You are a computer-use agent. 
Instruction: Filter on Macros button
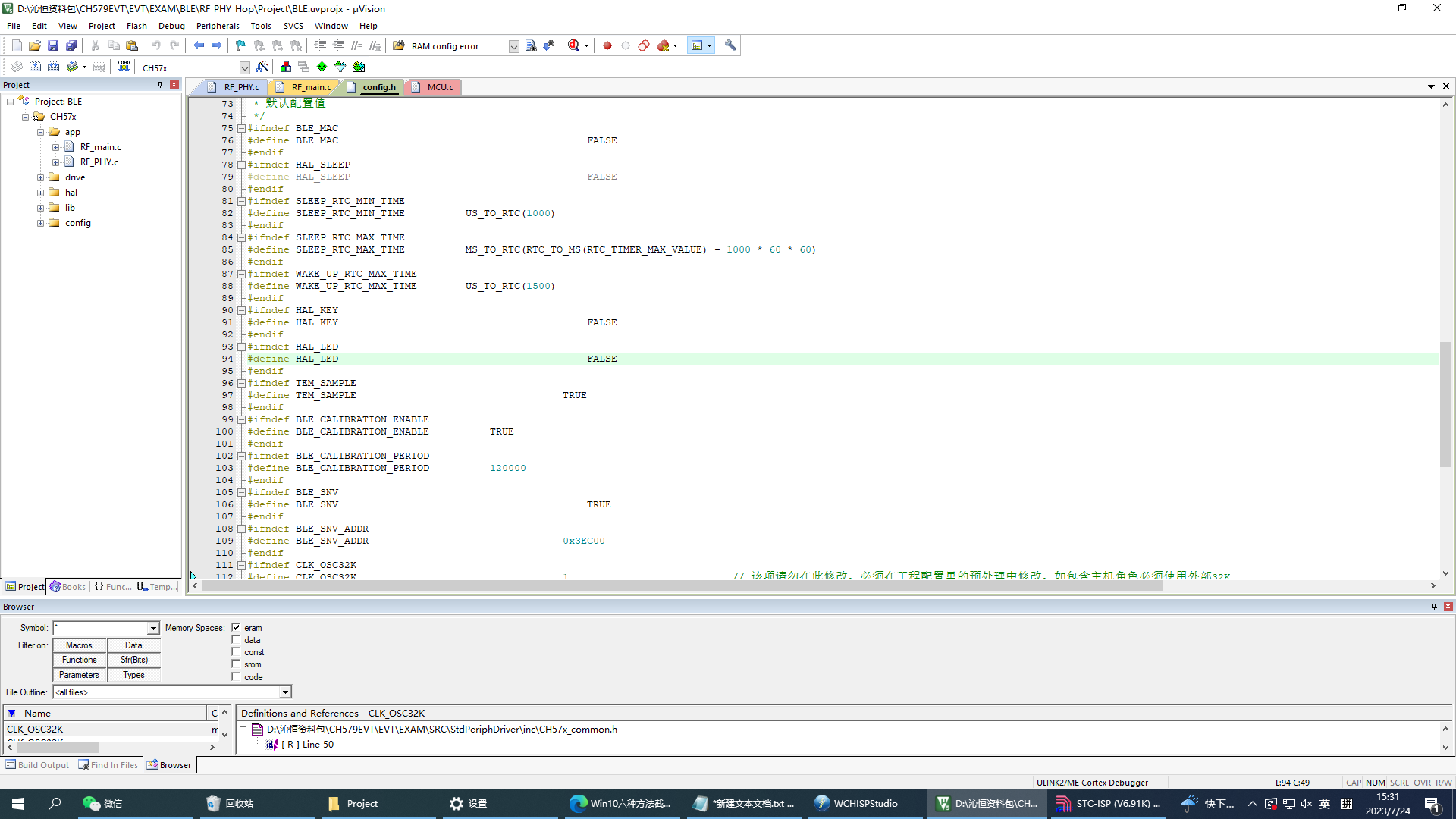79,645
